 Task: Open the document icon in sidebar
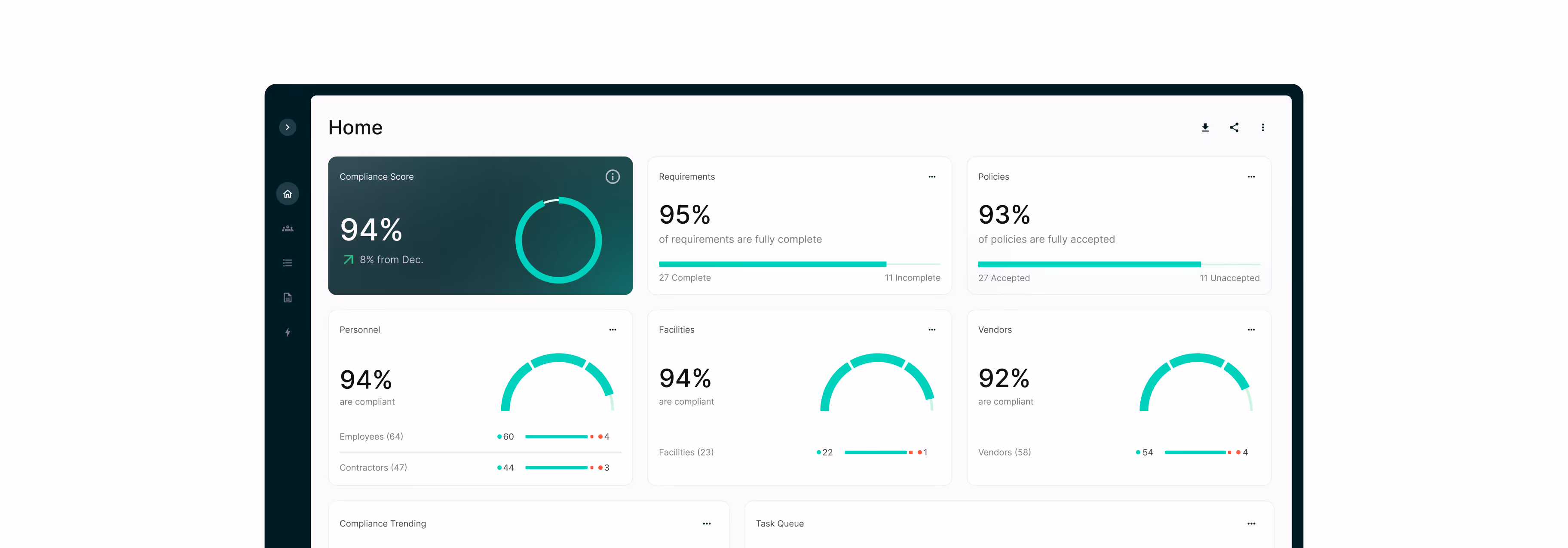[287, 298]
